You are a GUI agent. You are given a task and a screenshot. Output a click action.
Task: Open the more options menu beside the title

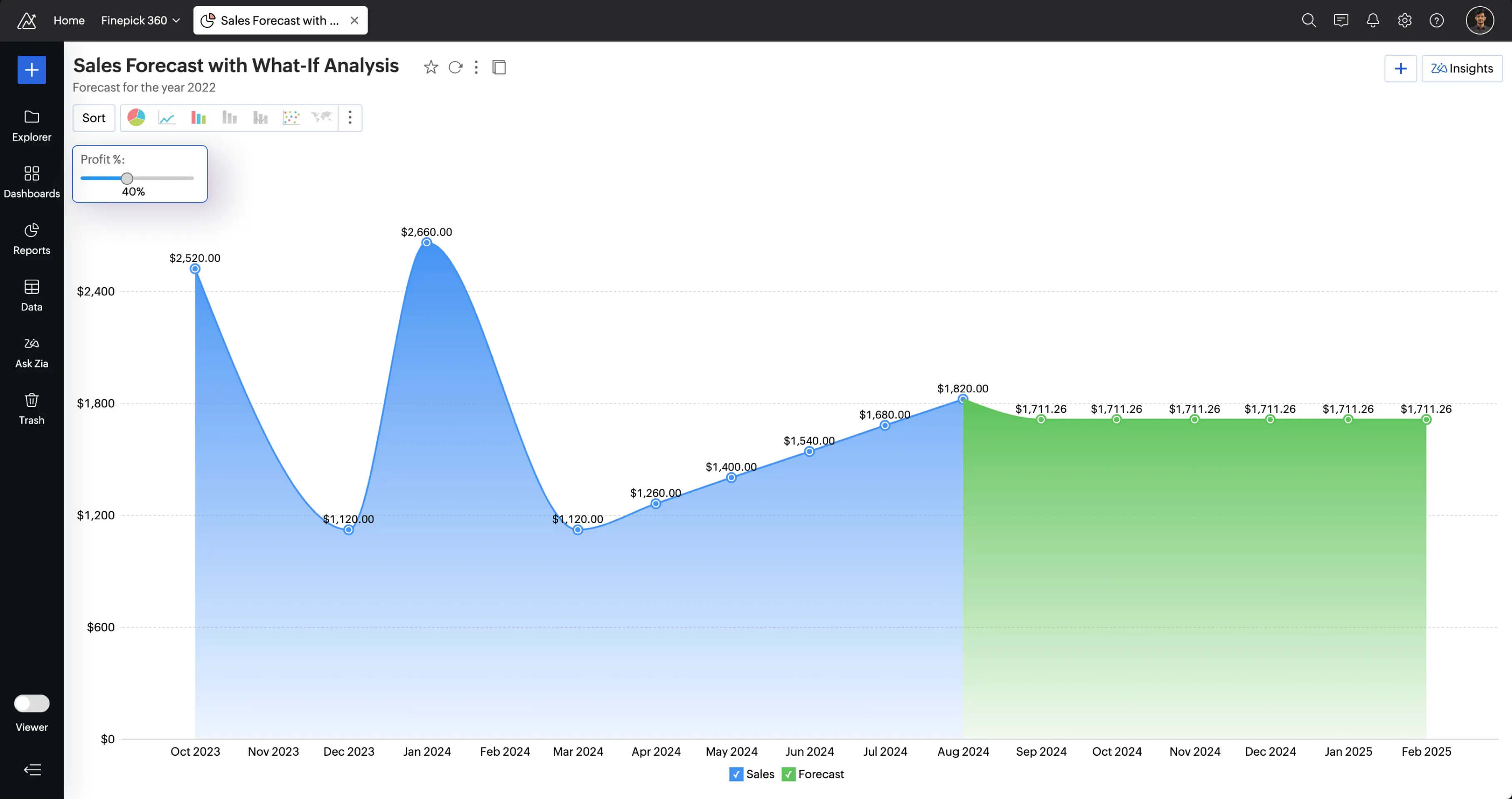[x=476, y=67]
